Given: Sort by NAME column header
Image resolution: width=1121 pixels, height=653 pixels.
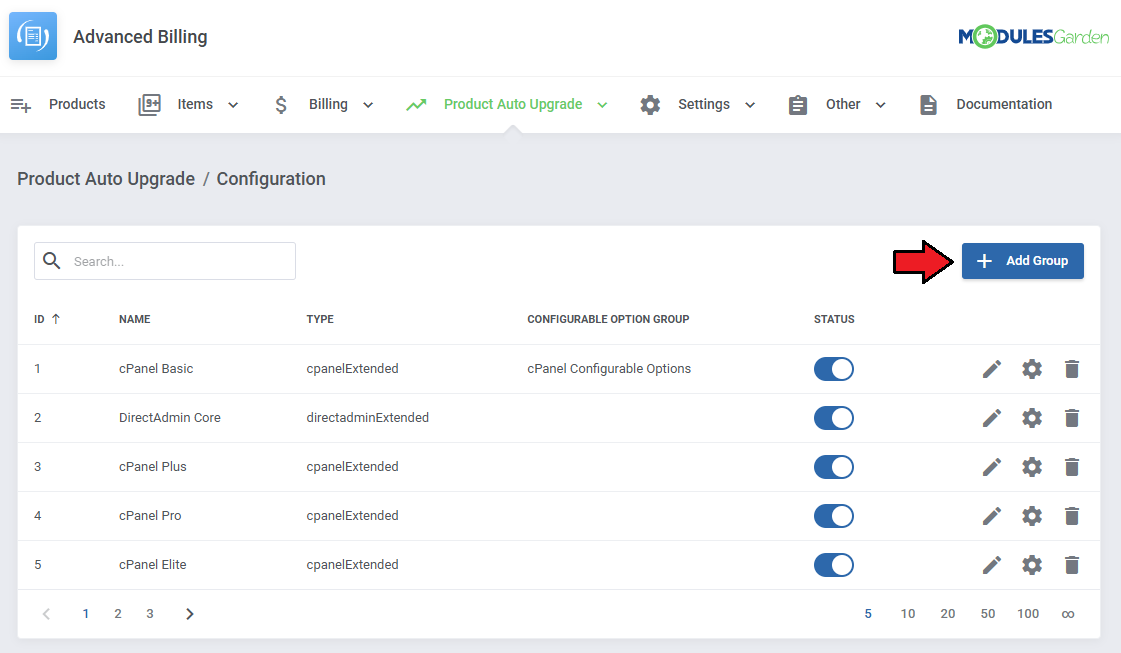Looking at the screenshot, I should (x=134, y=319).
